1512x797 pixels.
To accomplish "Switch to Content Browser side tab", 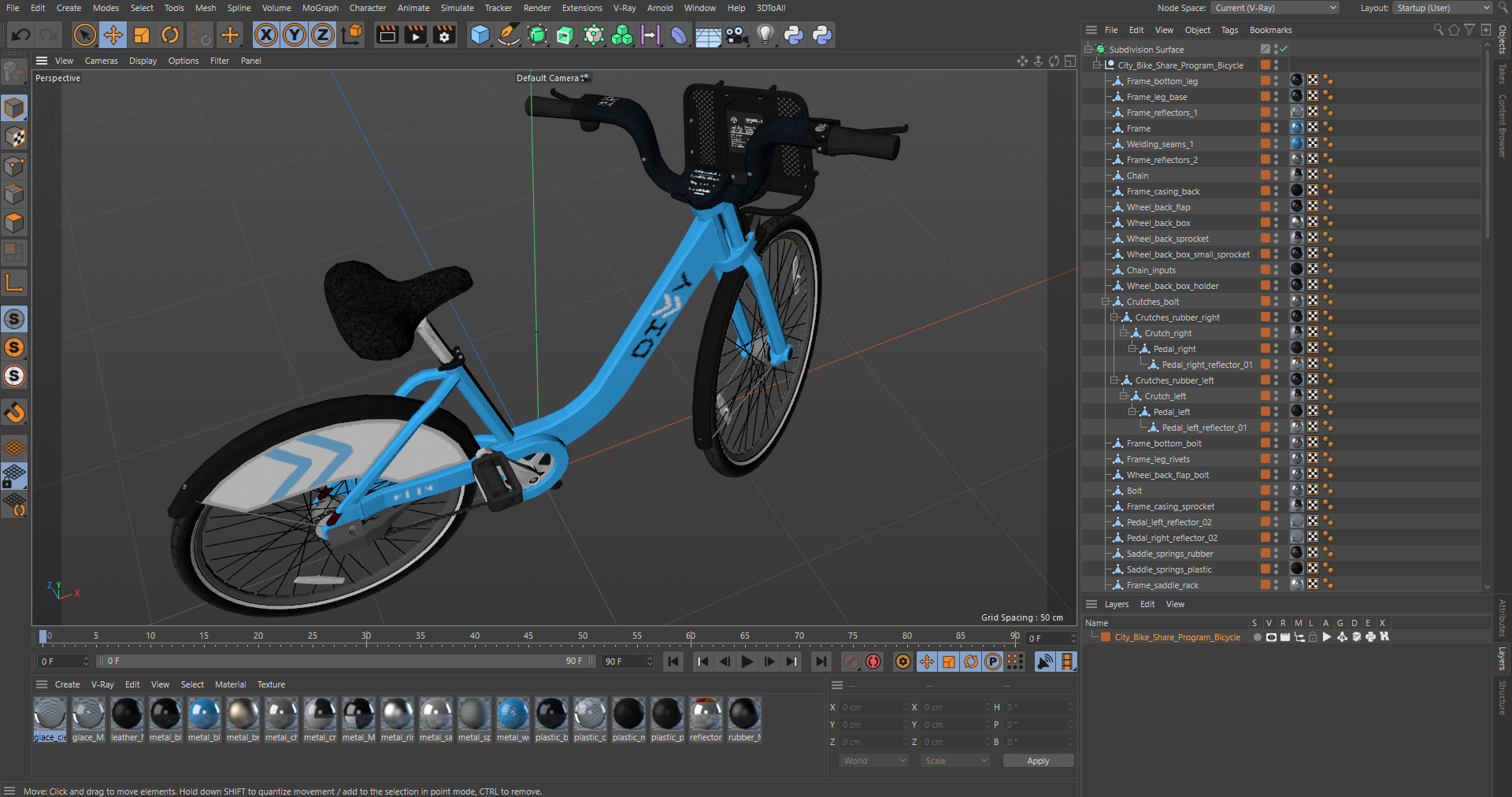I will (x=1503, y=126).
